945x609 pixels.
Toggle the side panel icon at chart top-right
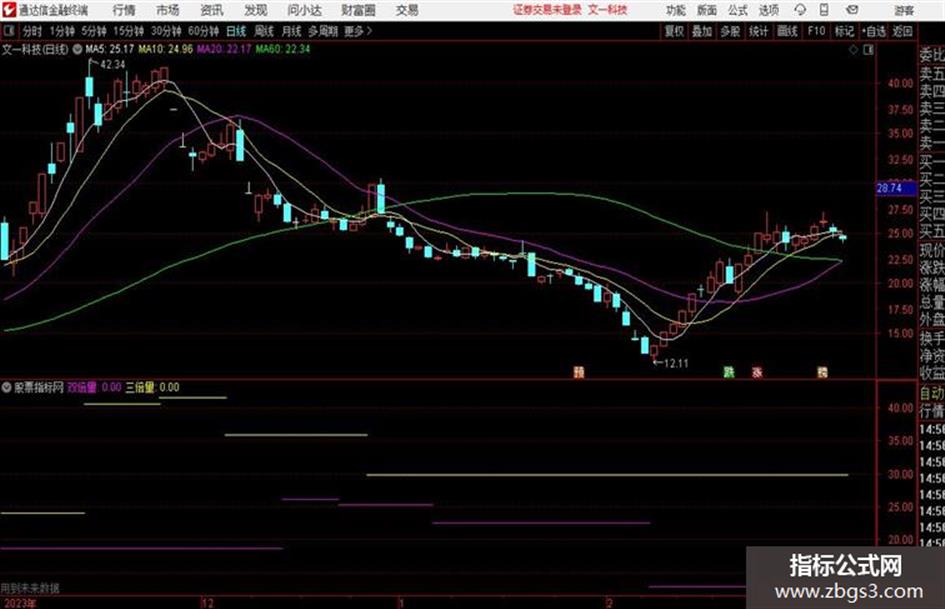(868, 50)
